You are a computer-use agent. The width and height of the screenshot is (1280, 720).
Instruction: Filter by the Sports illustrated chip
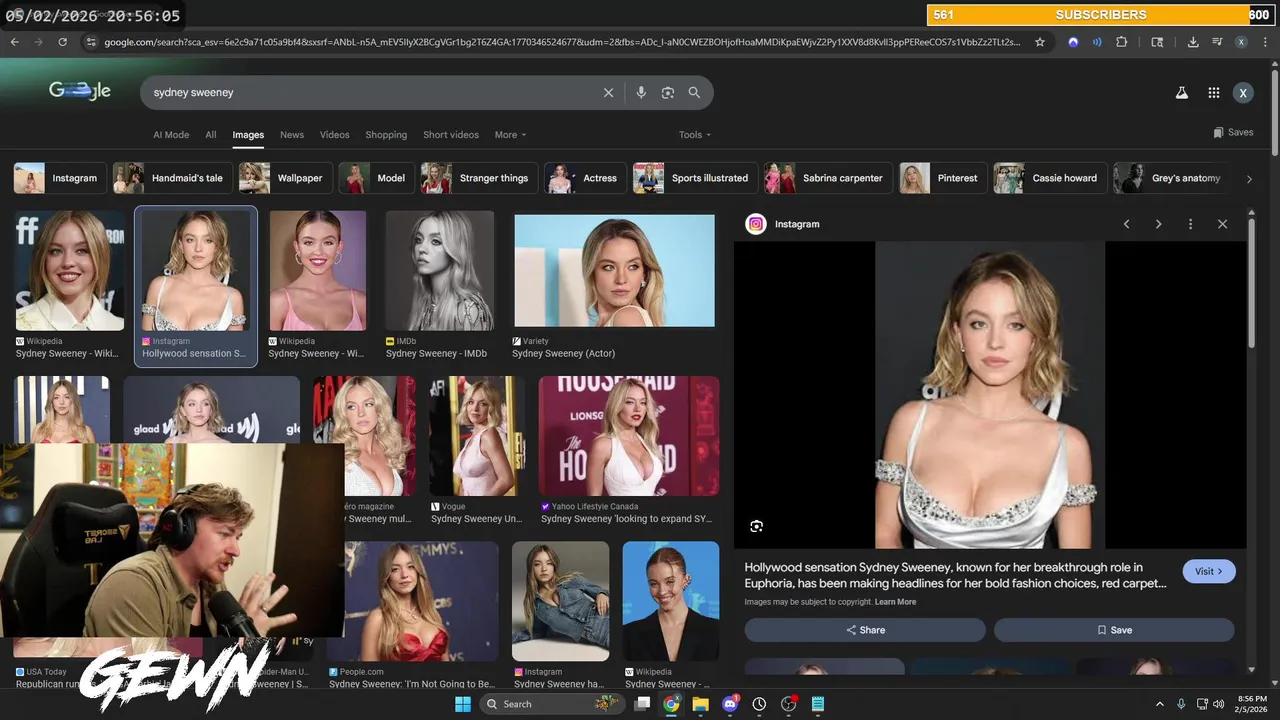[695, 178]
